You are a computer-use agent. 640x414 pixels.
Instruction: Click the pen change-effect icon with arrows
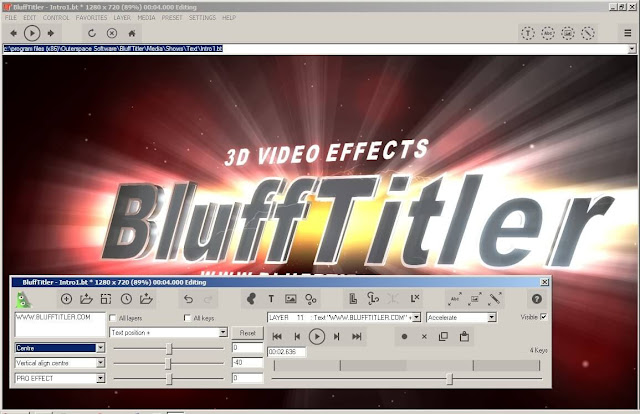(x=495, y=299)
